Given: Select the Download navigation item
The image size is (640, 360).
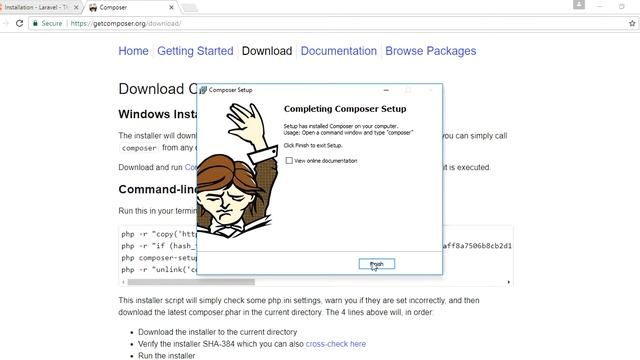Looking at the screenshot, I should [267, 51].
